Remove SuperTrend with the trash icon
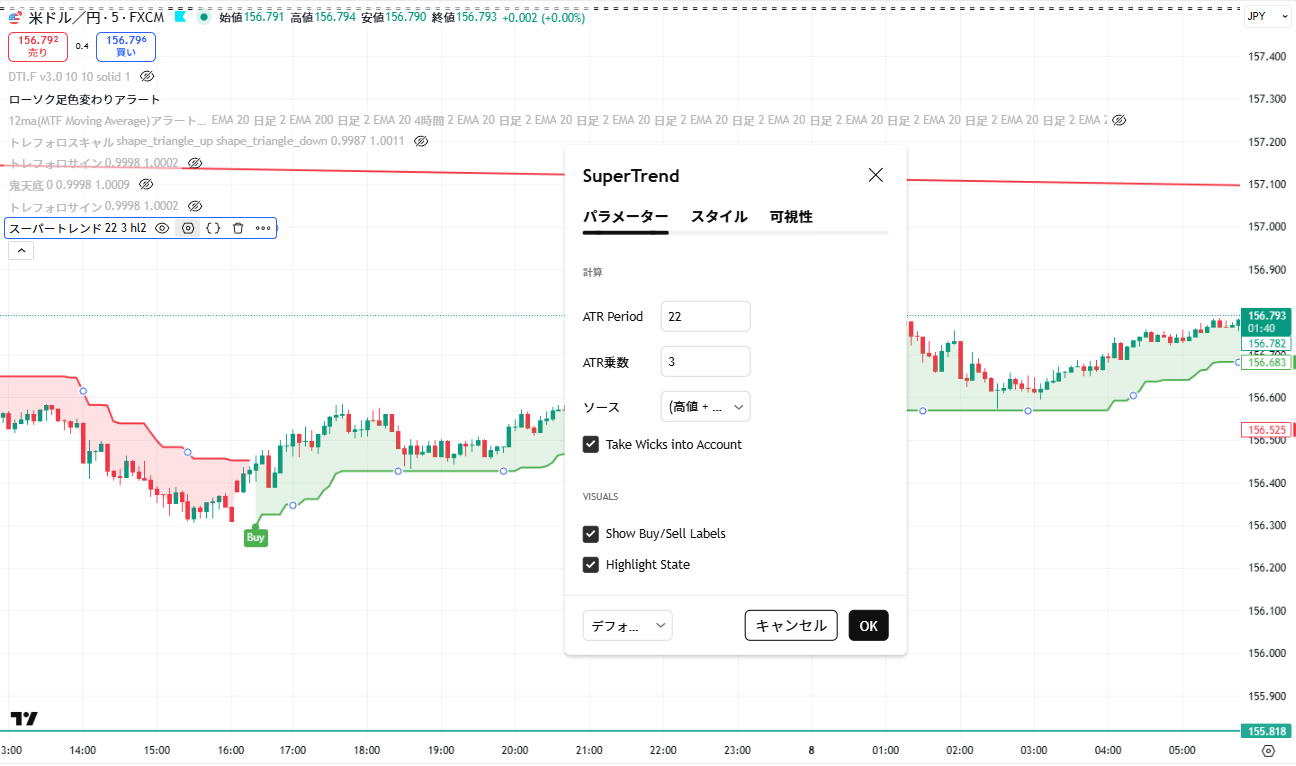This screenshot has width=1296, height=766. click(x=238, y=228)
